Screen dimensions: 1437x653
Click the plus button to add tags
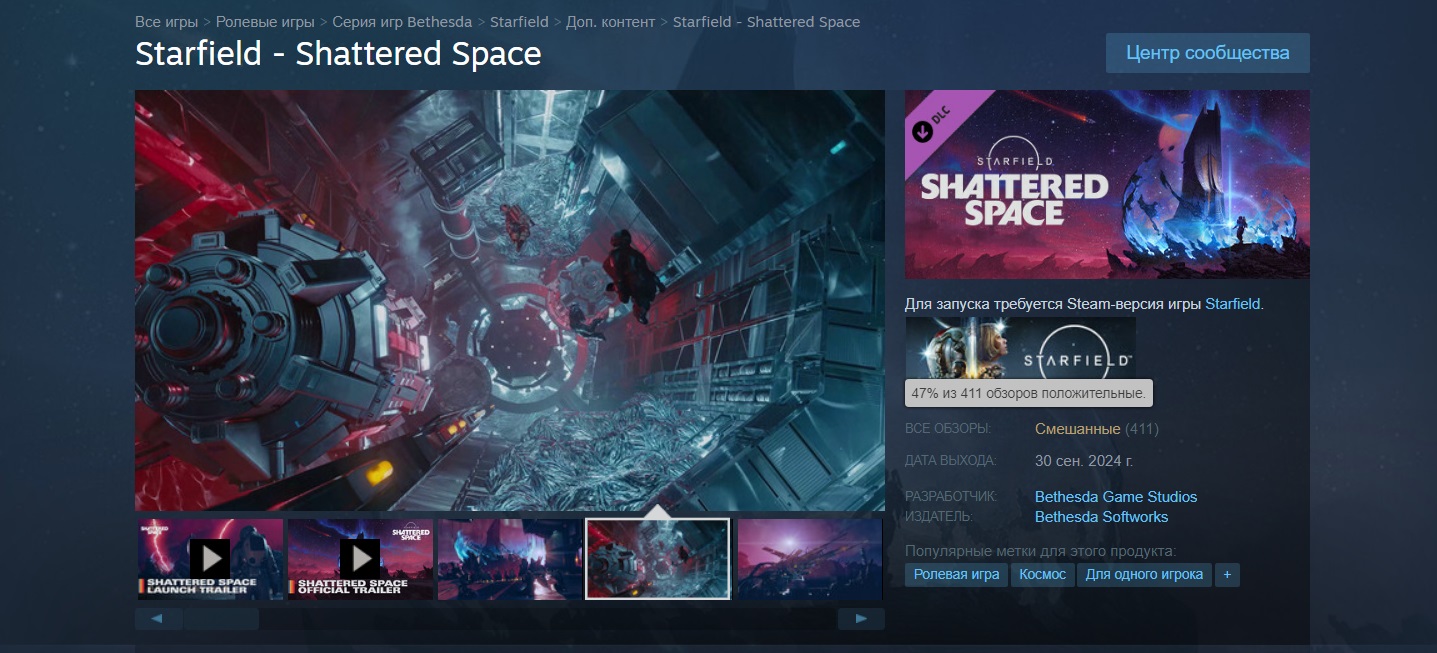[x=1227, y=574]
